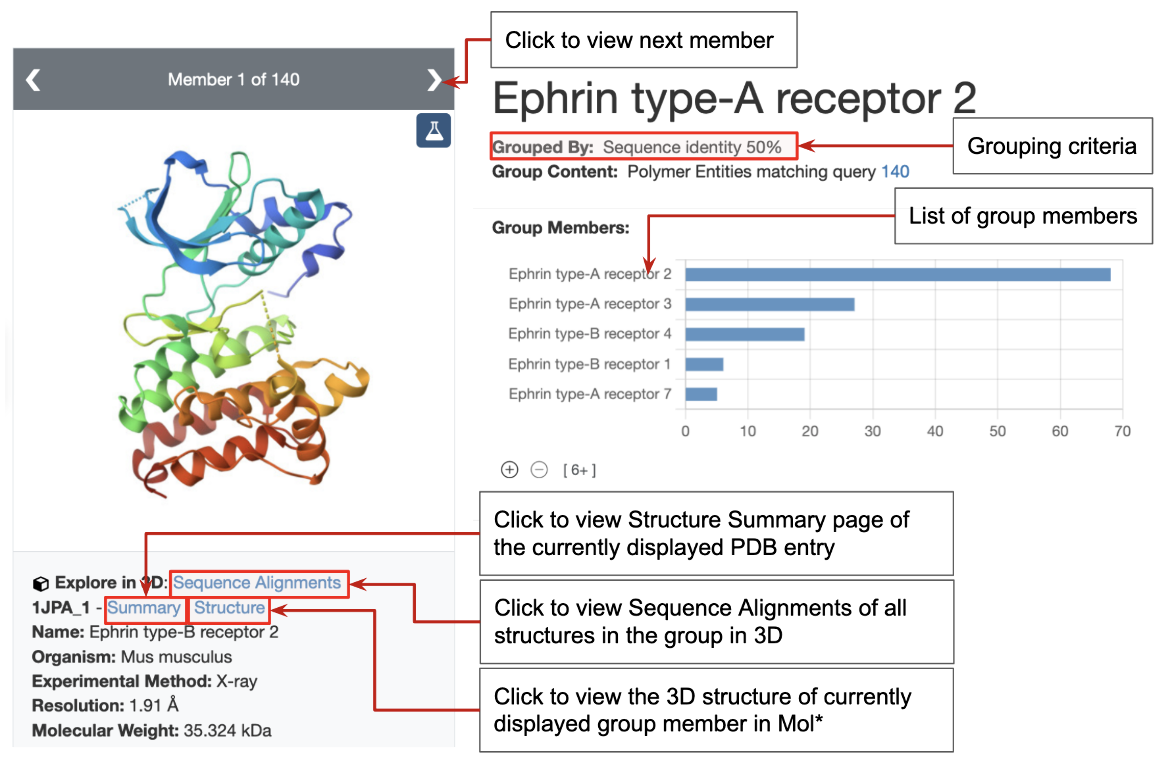The image size is (1170, 763).
Task: Click the Ephrin type-A receptor 3 bar
Action: 769,304
